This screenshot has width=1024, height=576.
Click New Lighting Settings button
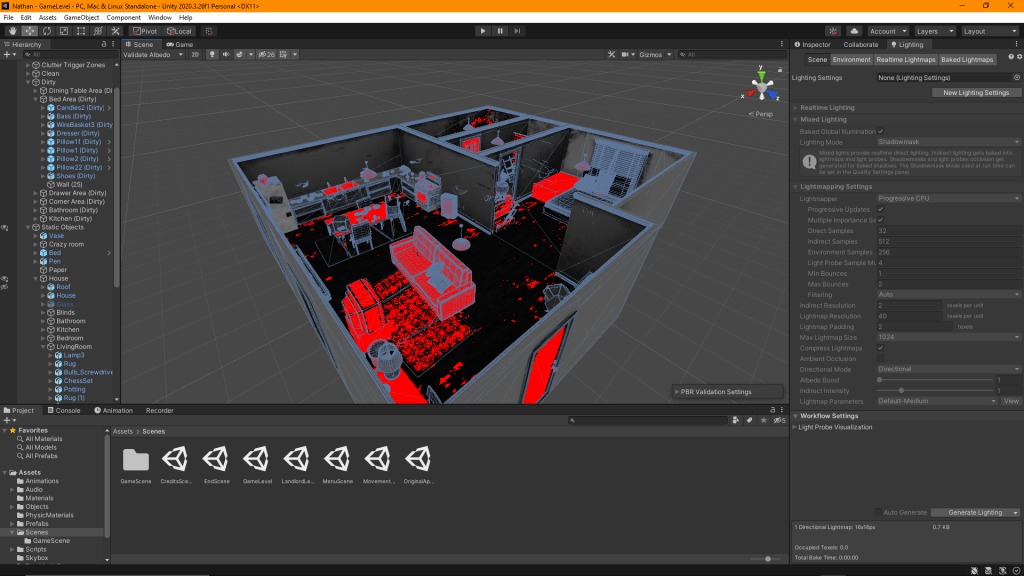pyautogui.click(x=976, y=92)
